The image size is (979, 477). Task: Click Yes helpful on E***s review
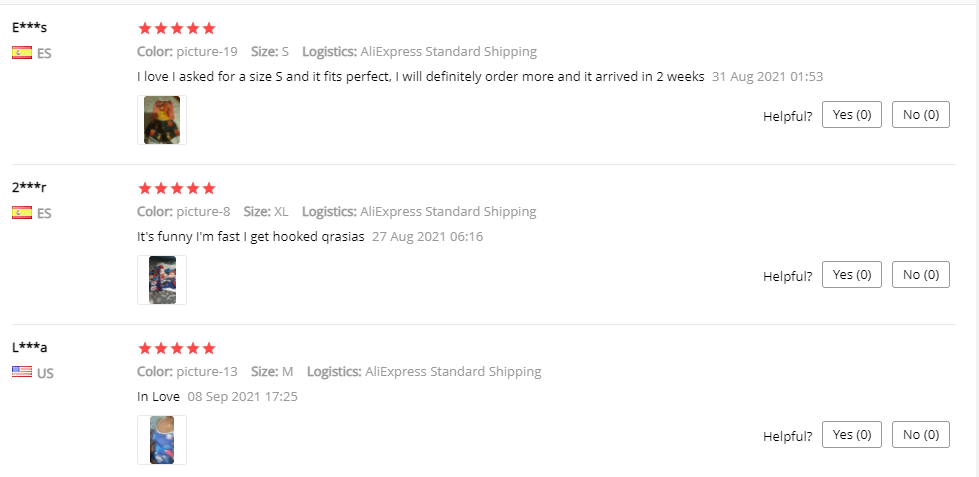click(851, 115)
